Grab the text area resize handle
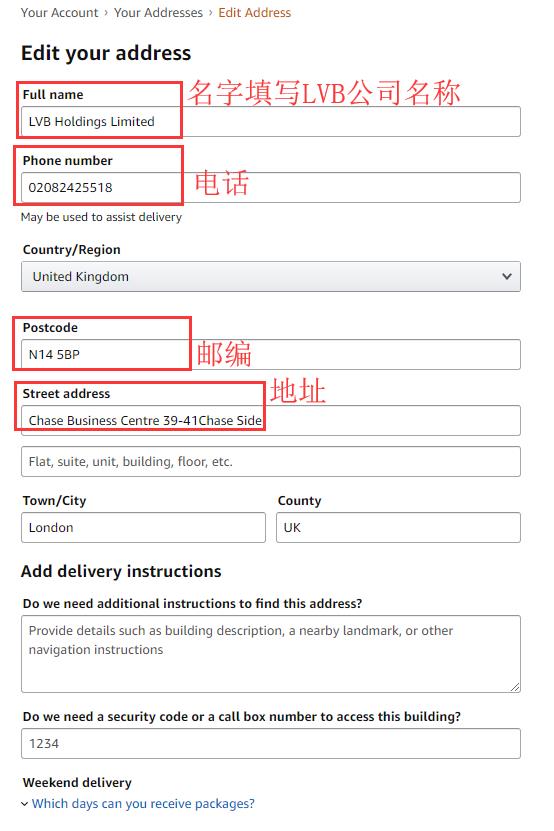This screenshot has width=554, height=831. click(x=515, y=687)
